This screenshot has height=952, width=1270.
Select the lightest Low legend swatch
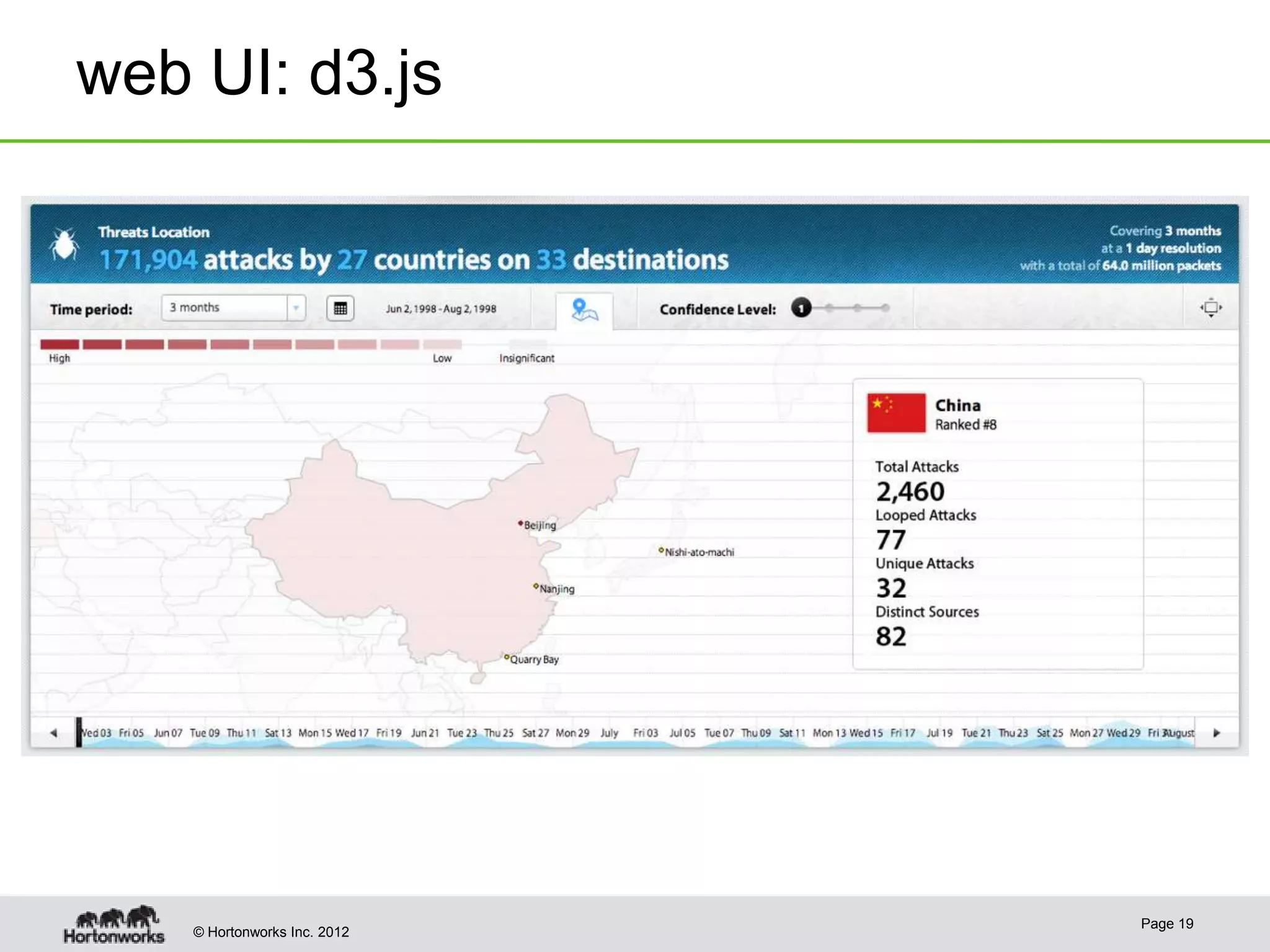pyautogui.click(x=442, y=344)
